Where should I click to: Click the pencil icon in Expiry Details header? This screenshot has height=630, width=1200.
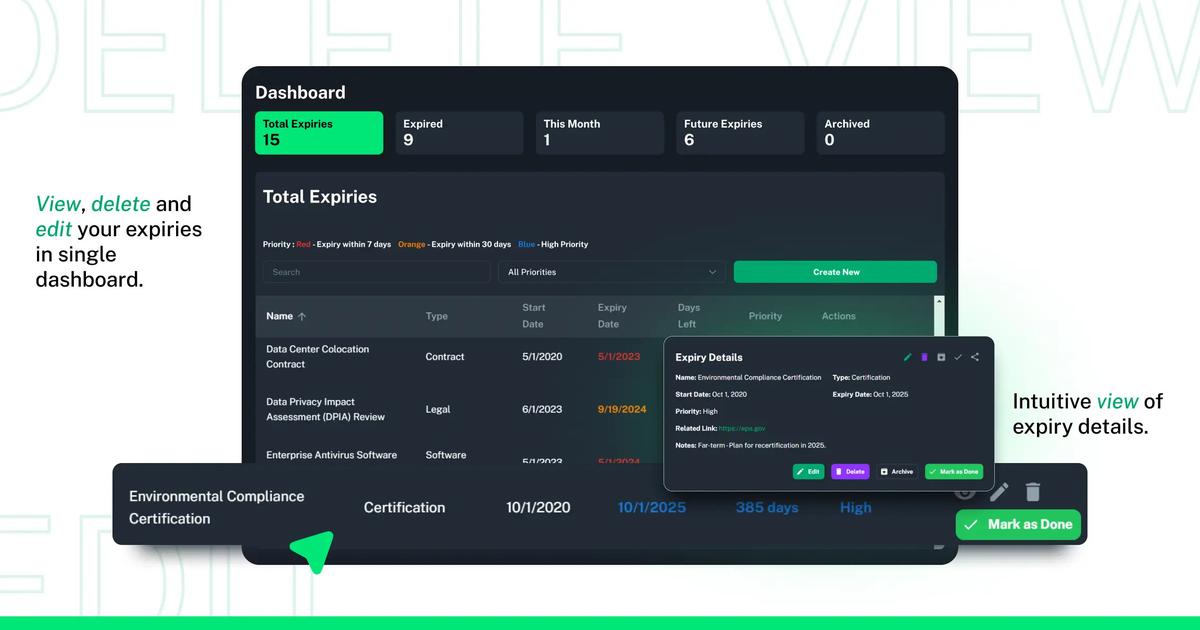(908, 357)
